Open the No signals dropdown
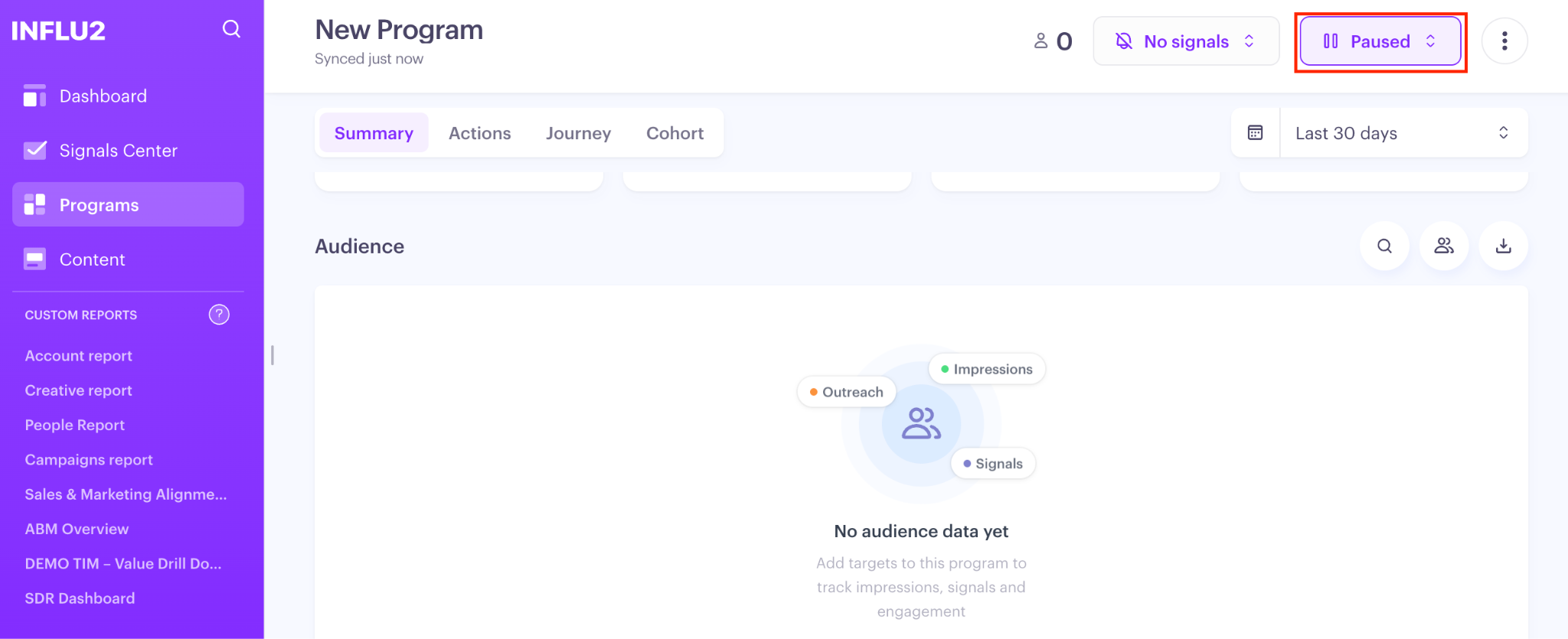1568x639 pixels. tap(1186, 41)
